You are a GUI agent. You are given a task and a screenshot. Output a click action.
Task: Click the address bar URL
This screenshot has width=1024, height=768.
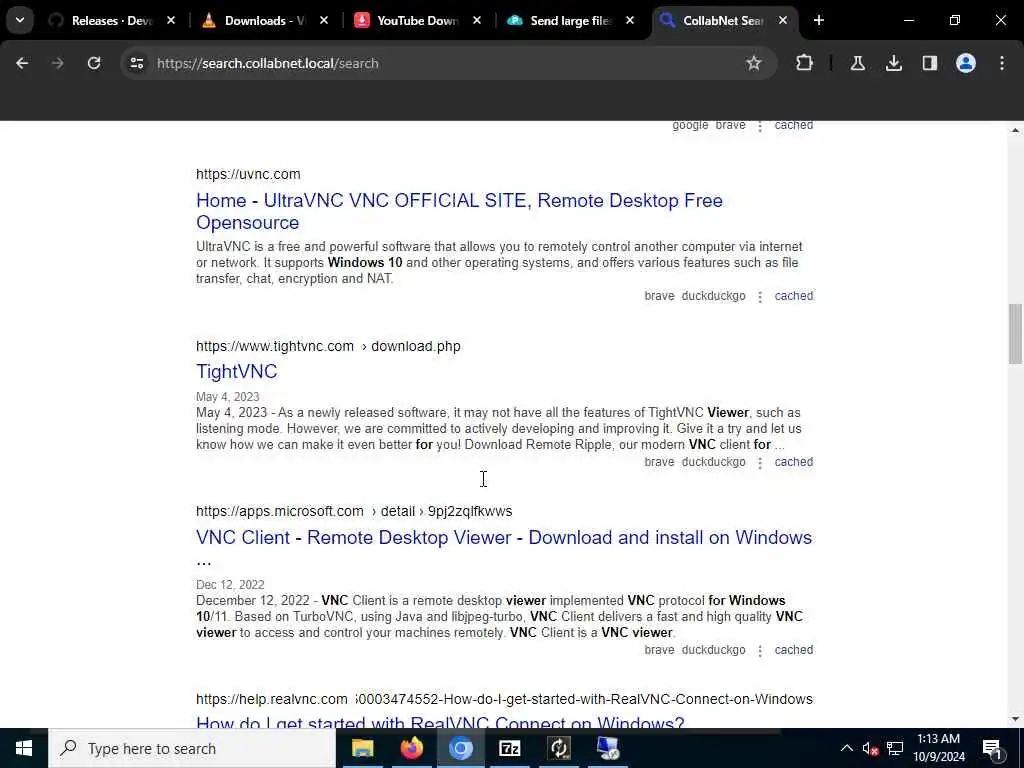click(268, 63)
